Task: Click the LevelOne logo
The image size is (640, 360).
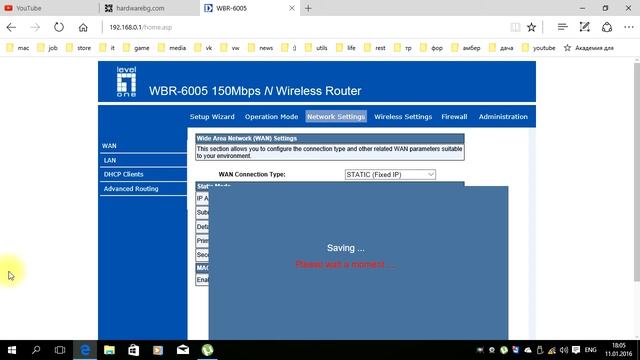Action: point(127,82)
